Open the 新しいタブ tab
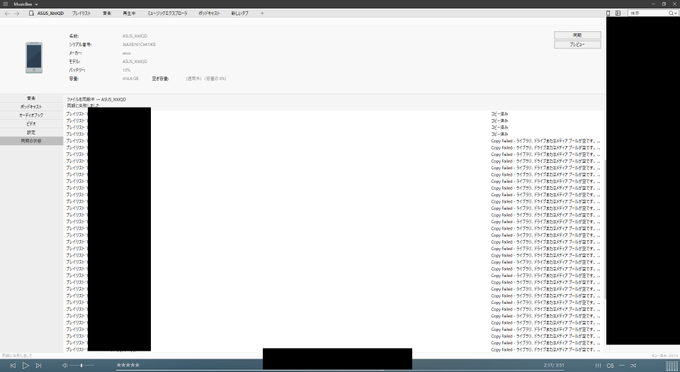680x372 pixels. click(240, 13)
